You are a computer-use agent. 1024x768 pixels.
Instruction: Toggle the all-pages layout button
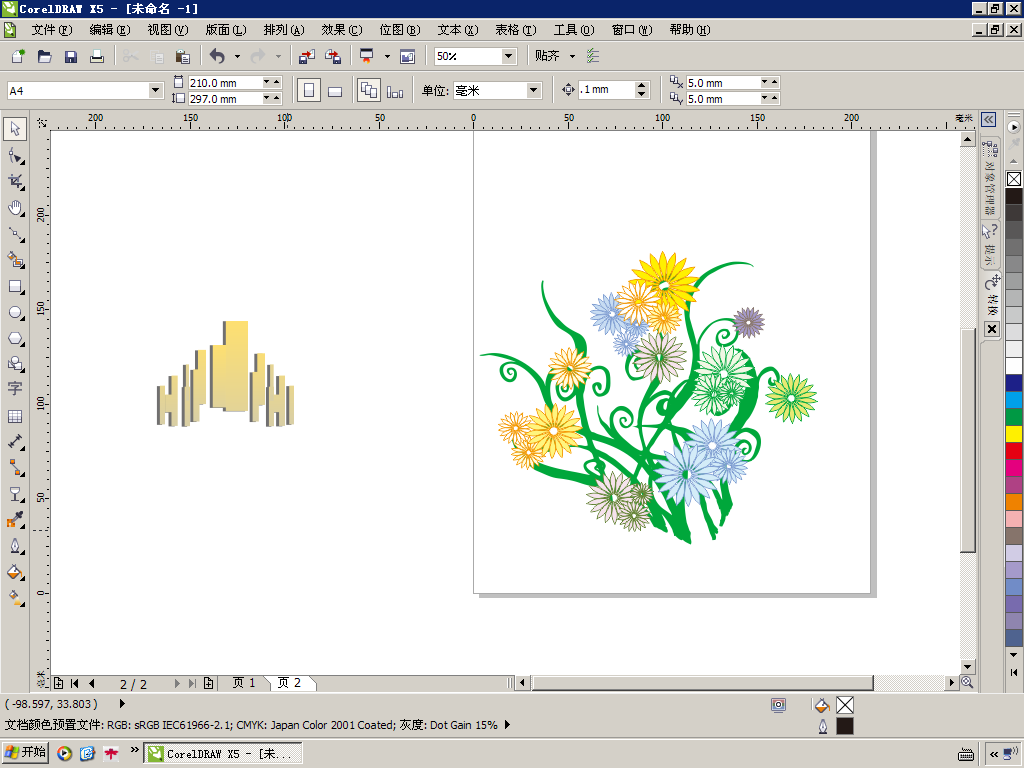368,91
